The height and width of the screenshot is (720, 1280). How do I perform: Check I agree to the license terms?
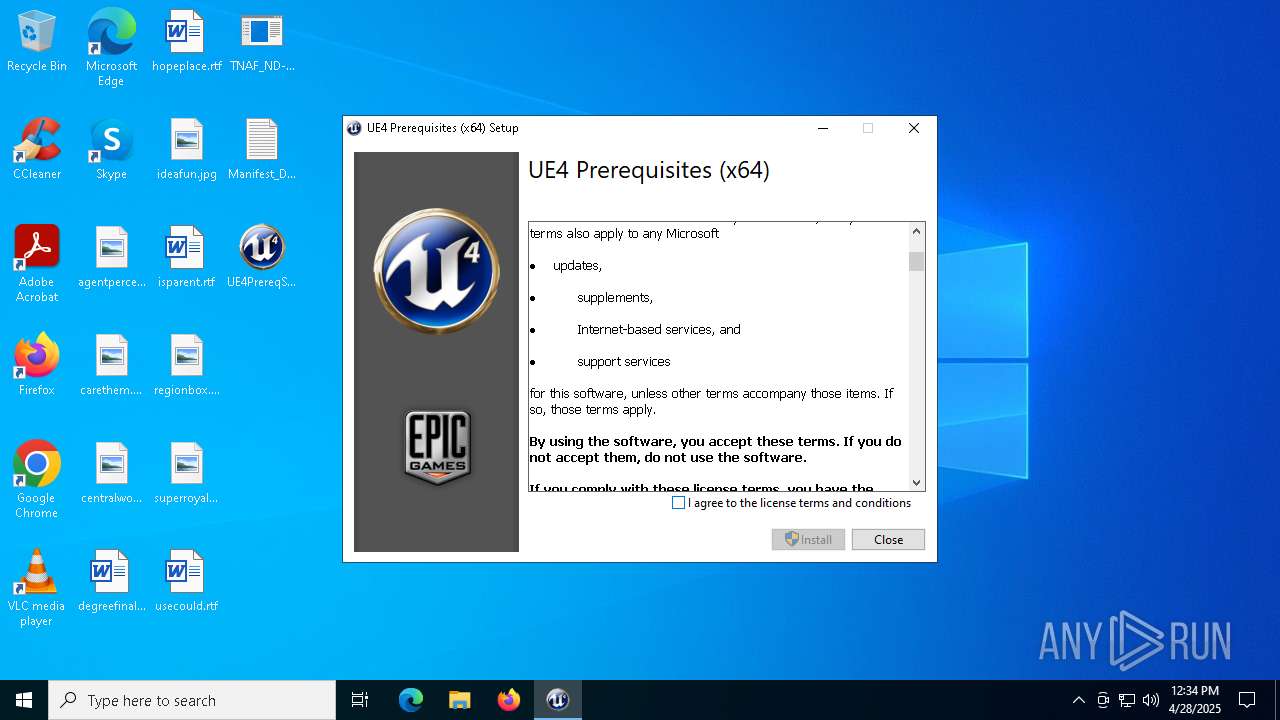pos(679,503)
